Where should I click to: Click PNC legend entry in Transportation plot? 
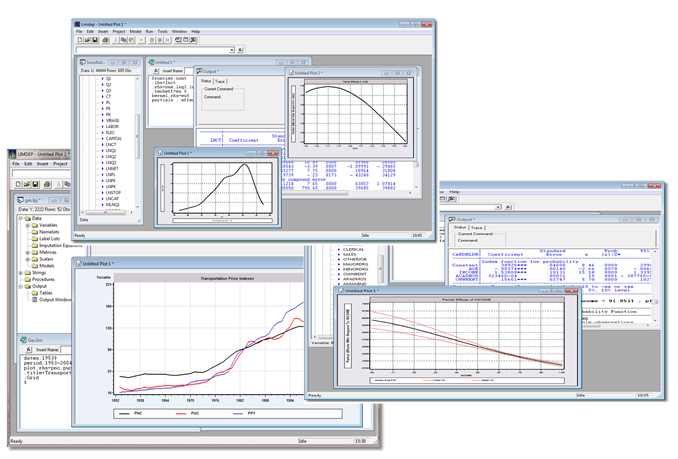point(131,414)
